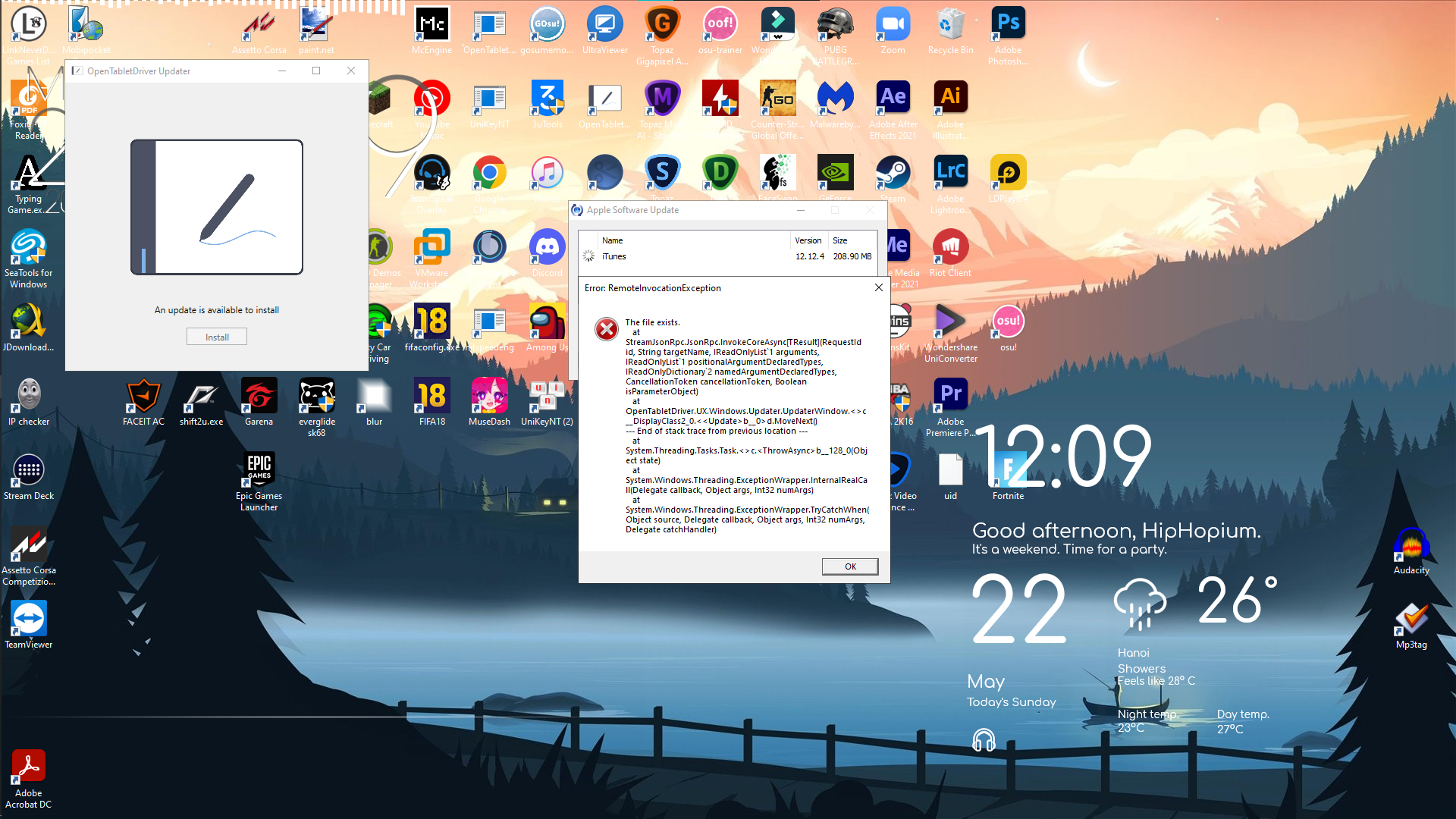This screenshot has height=819, width=1456.
Task: Open Audacity desktop shortcut
Action: pos(1411,547)
